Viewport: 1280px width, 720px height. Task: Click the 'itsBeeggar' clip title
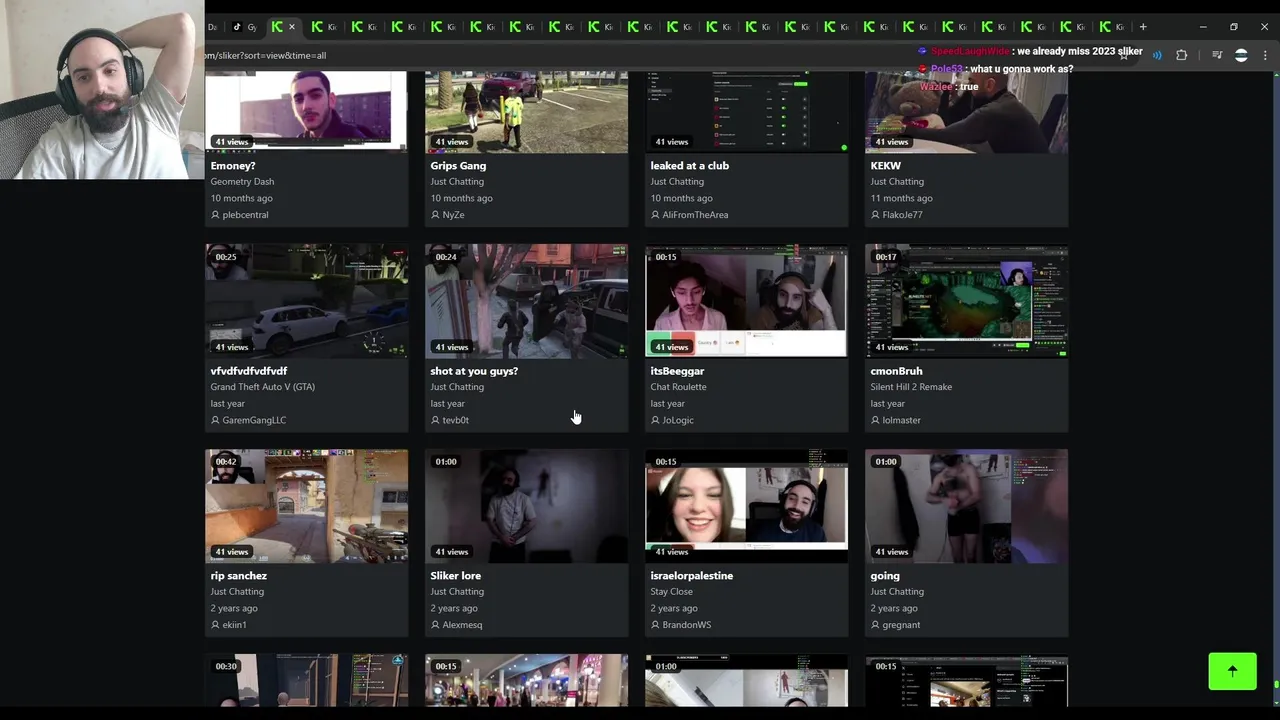coord(677,371)
